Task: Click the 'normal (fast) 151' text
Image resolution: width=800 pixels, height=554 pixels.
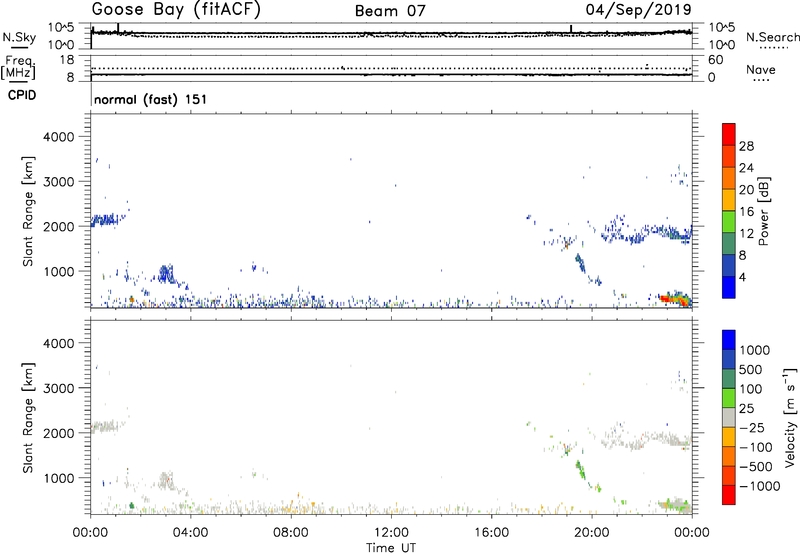Action: coord(151,99)
